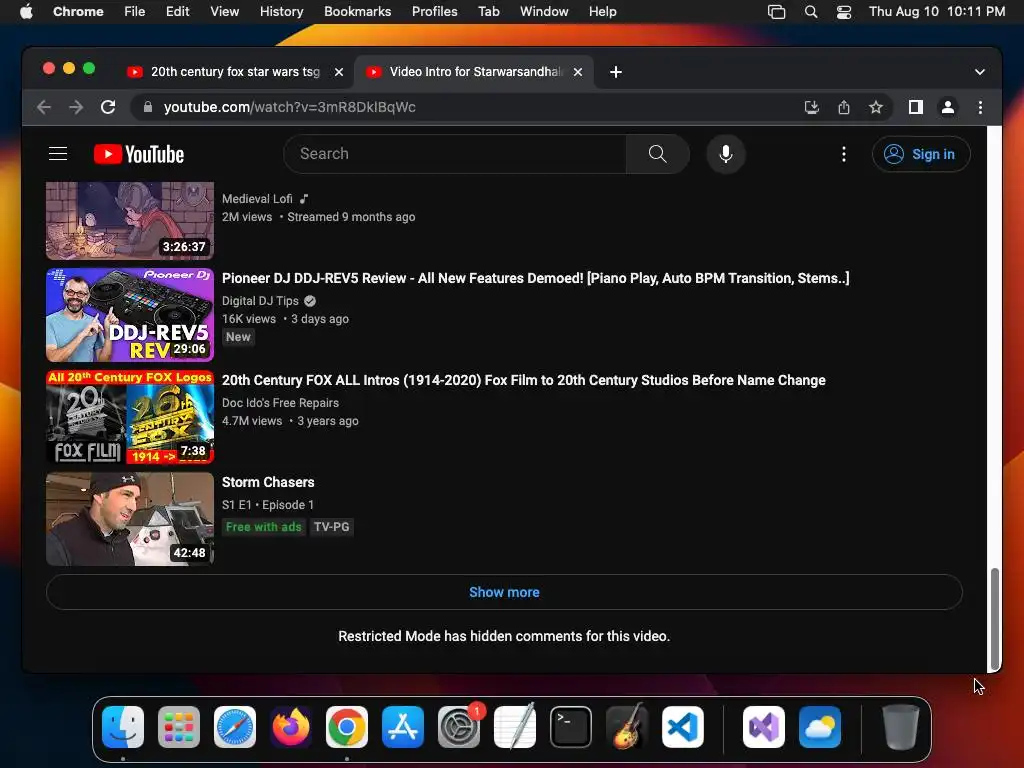Bookmark this tab with the star
1024x768 pixels.
point(876,107)
